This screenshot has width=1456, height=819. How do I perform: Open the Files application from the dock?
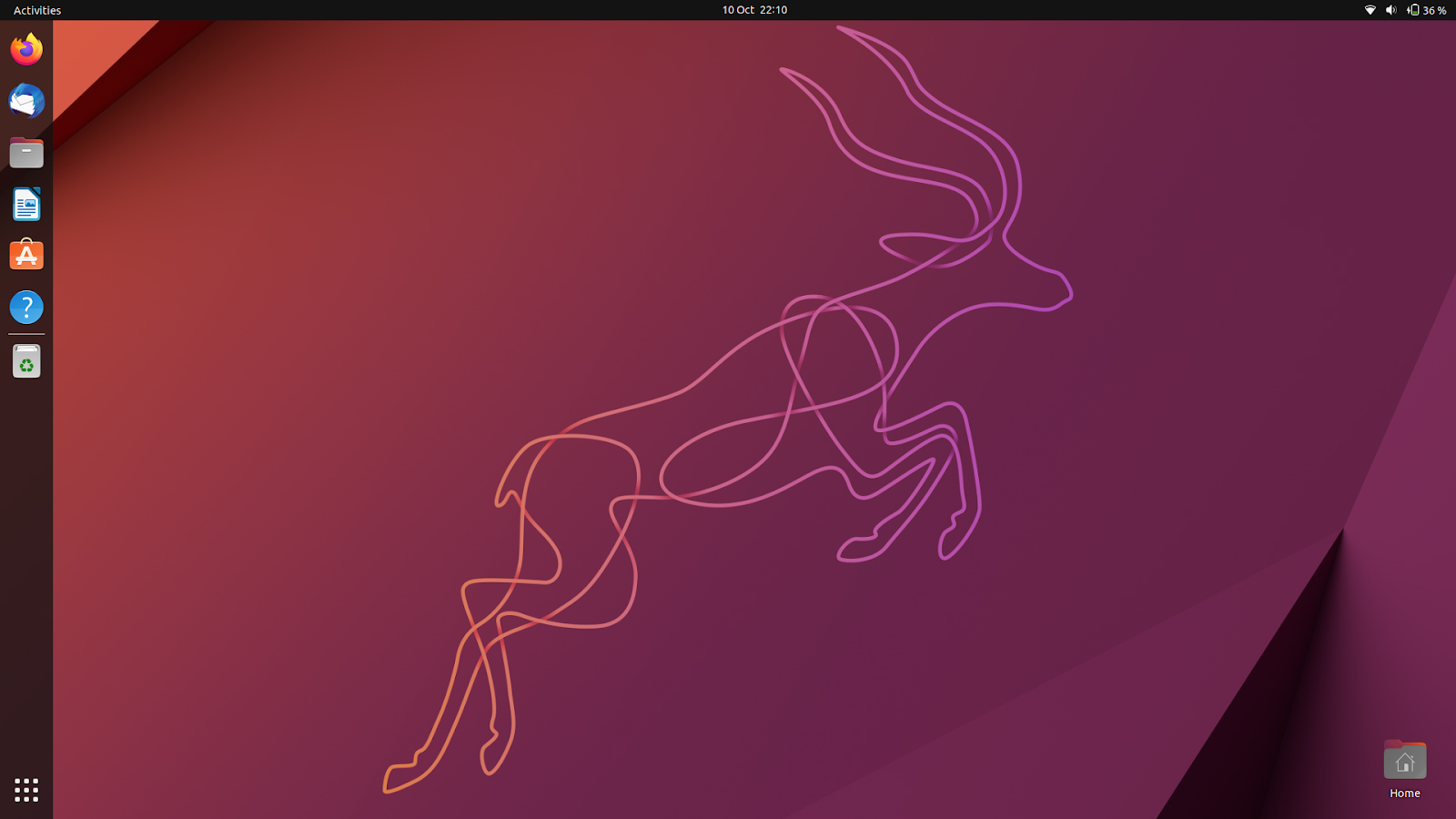[25, 152]
